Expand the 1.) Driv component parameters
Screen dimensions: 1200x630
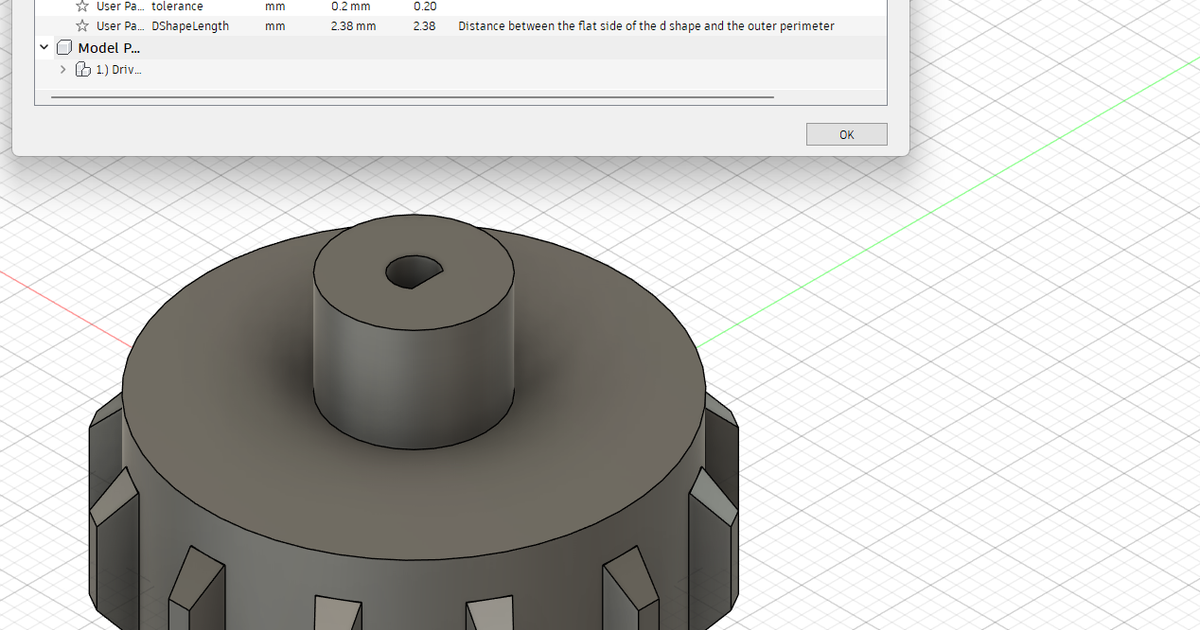click(x=62, y=69)
